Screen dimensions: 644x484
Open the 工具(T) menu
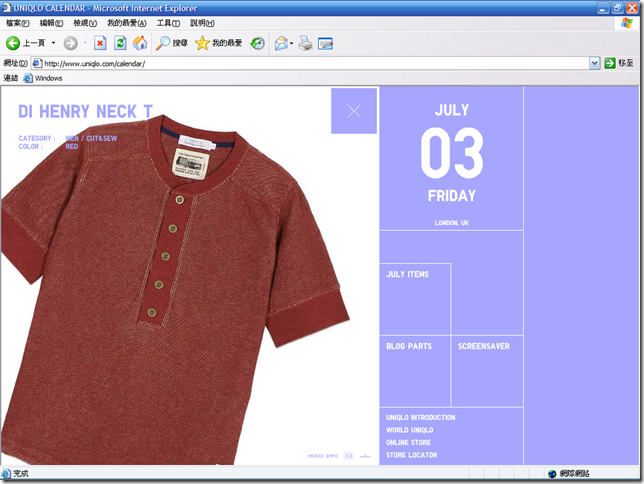(x=168, y=23)
